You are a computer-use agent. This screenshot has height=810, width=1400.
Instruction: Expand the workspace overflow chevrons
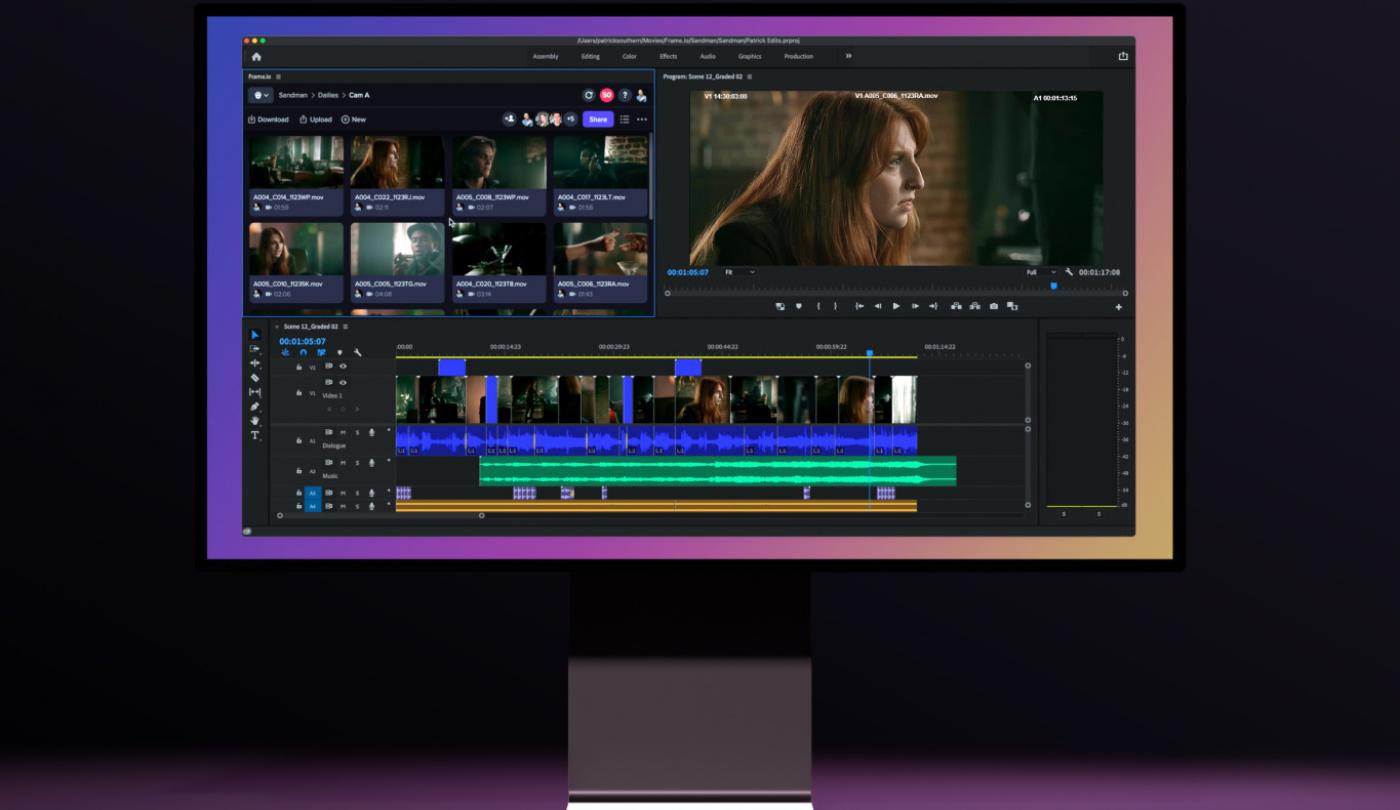coord(849,56)
